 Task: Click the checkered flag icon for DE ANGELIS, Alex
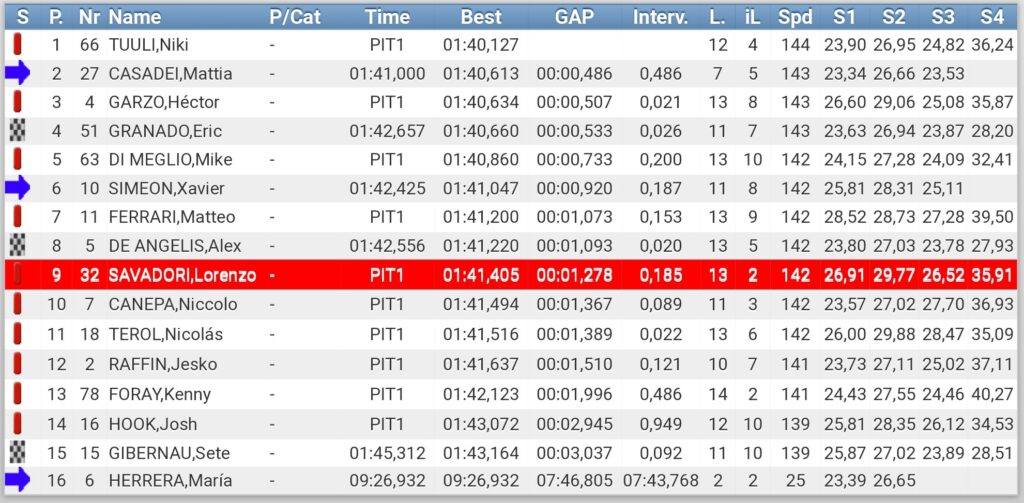(16, 246)
